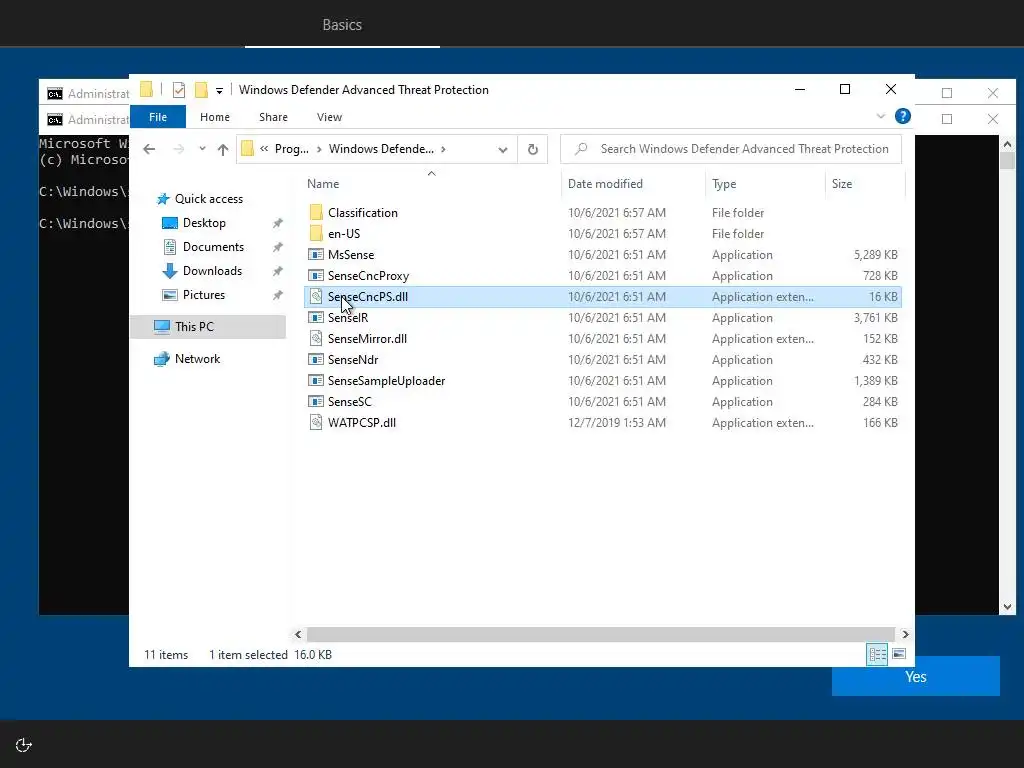
Task: Go back with the back arrow
Action: (x=149, y=149)
